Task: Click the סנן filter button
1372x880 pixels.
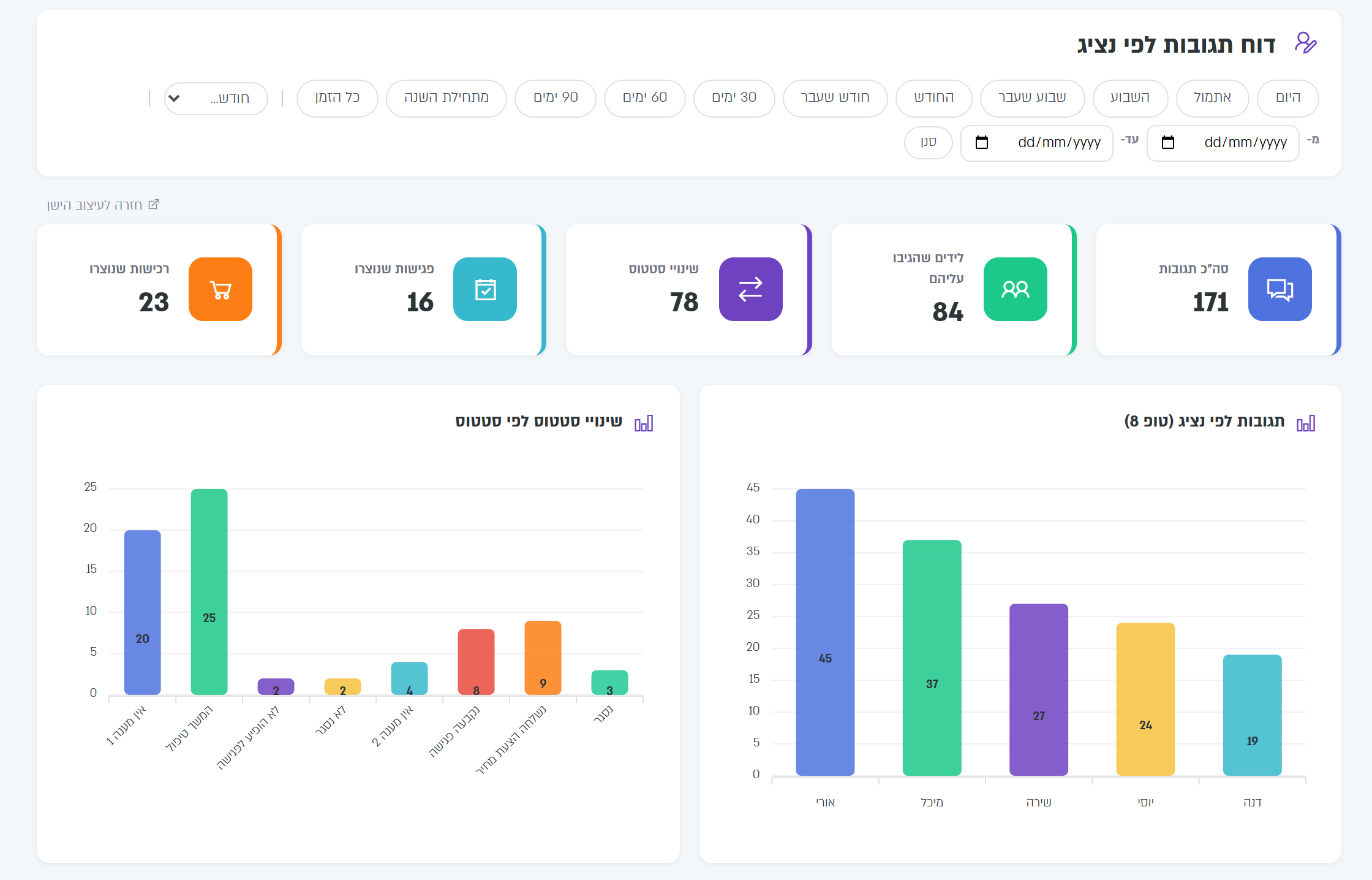Action: click(x=928, y=143)
